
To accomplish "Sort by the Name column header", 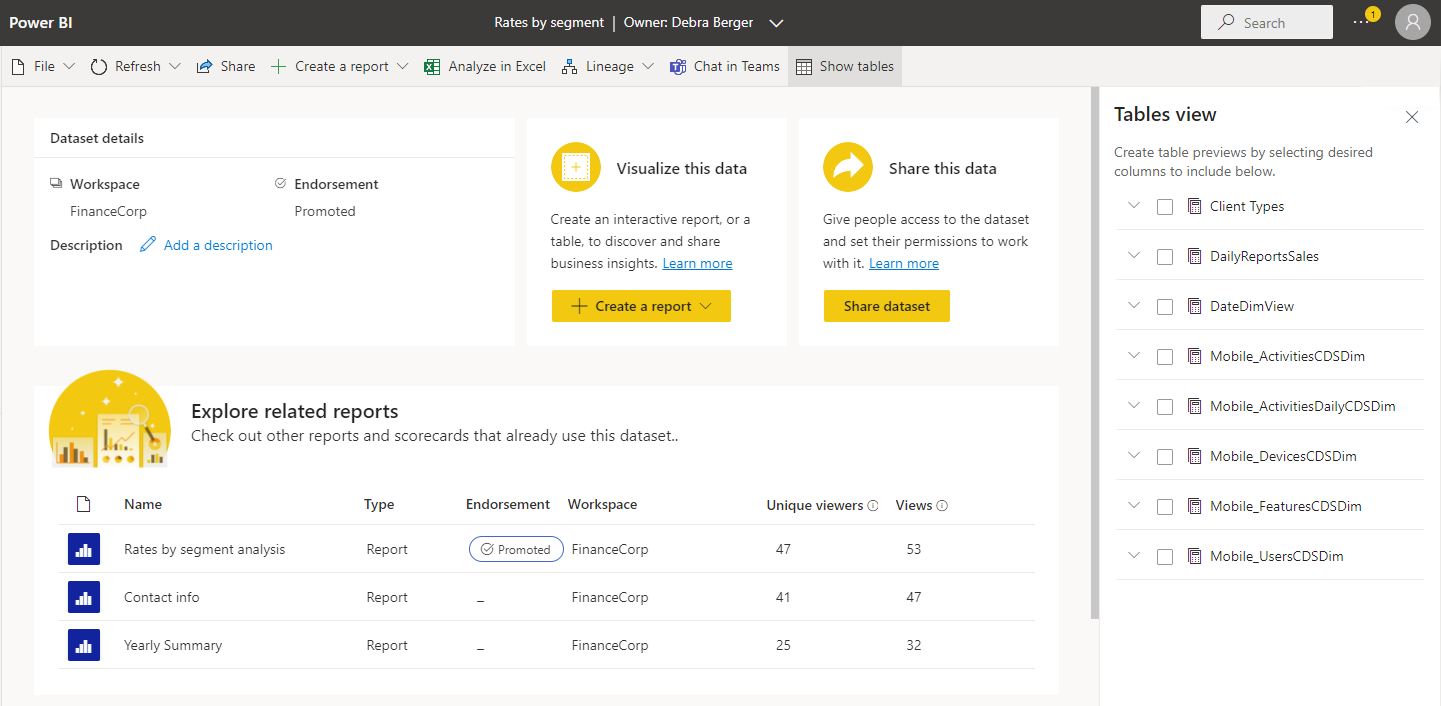I will tap(143, 504).
